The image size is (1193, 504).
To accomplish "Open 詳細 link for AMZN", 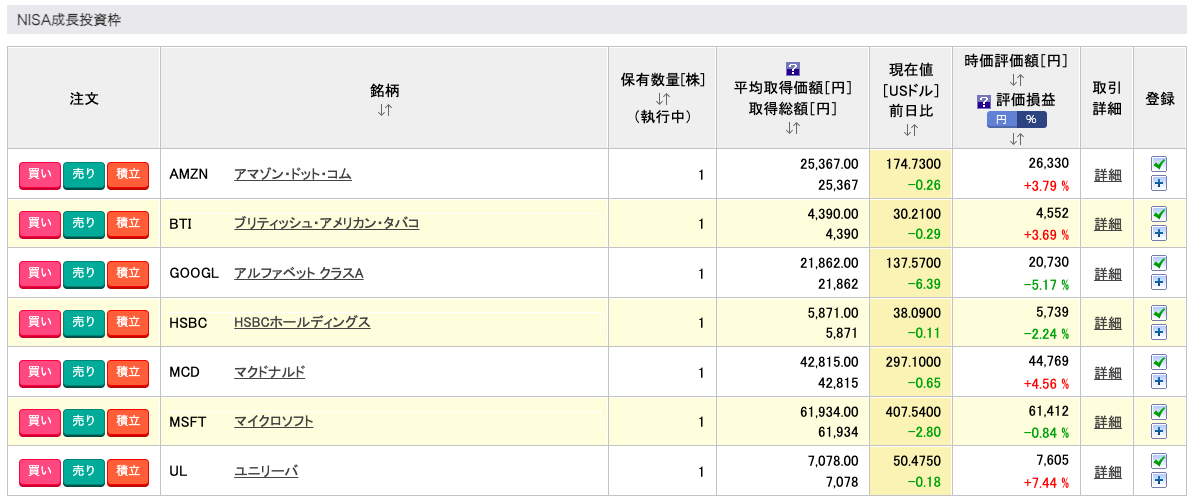I will (x=1107, y=175).
